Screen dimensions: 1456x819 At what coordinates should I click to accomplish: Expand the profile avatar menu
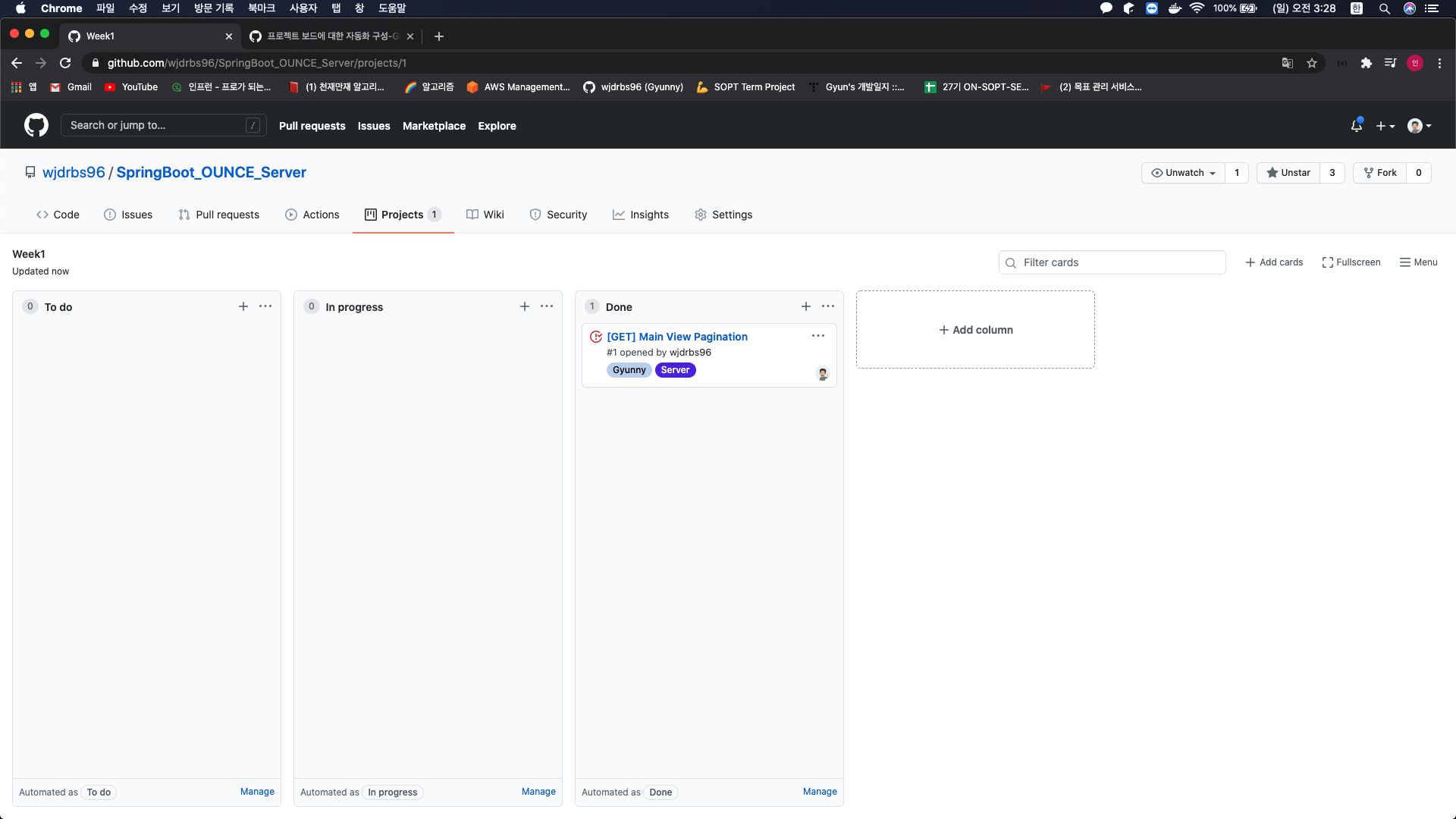1419,126
